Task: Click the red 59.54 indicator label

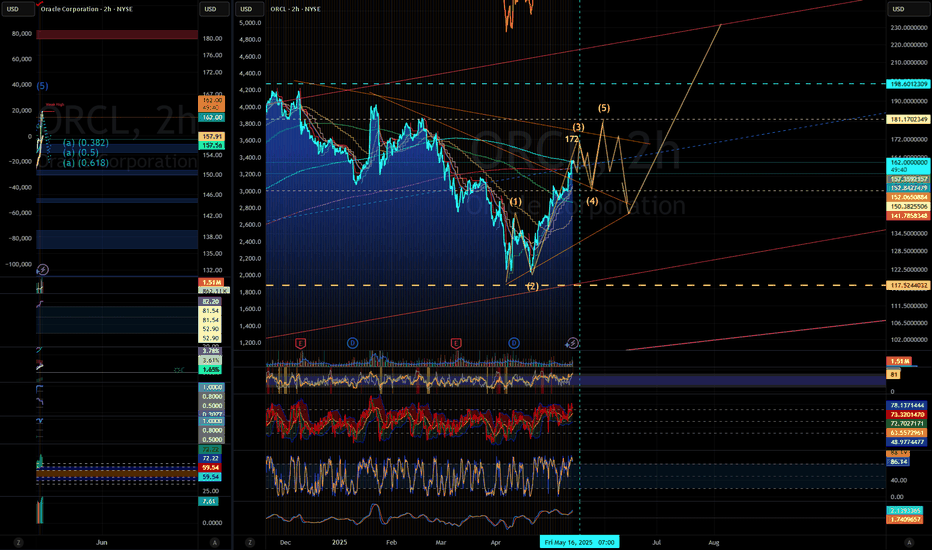Action: pyautogui.click(x=210, y=468)
